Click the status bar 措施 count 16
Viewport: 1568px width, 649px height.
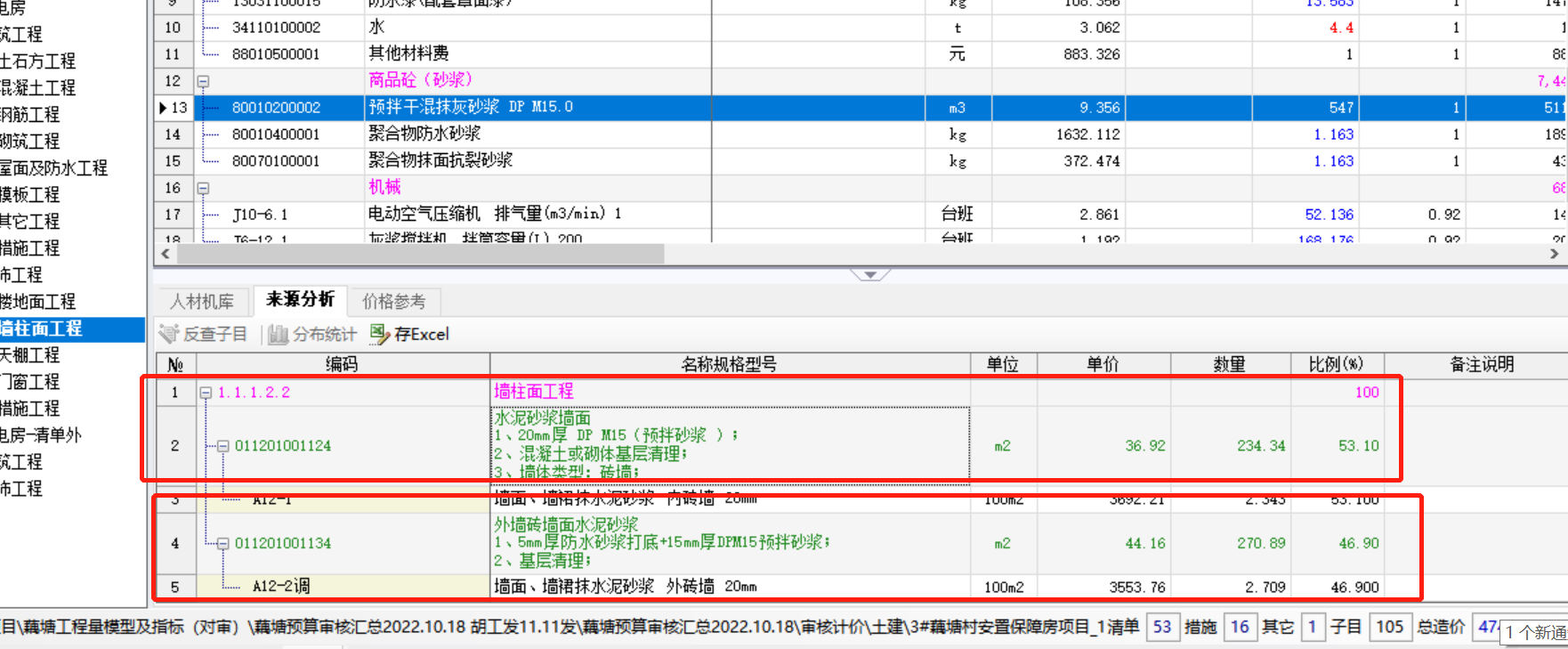(1240, 627)
